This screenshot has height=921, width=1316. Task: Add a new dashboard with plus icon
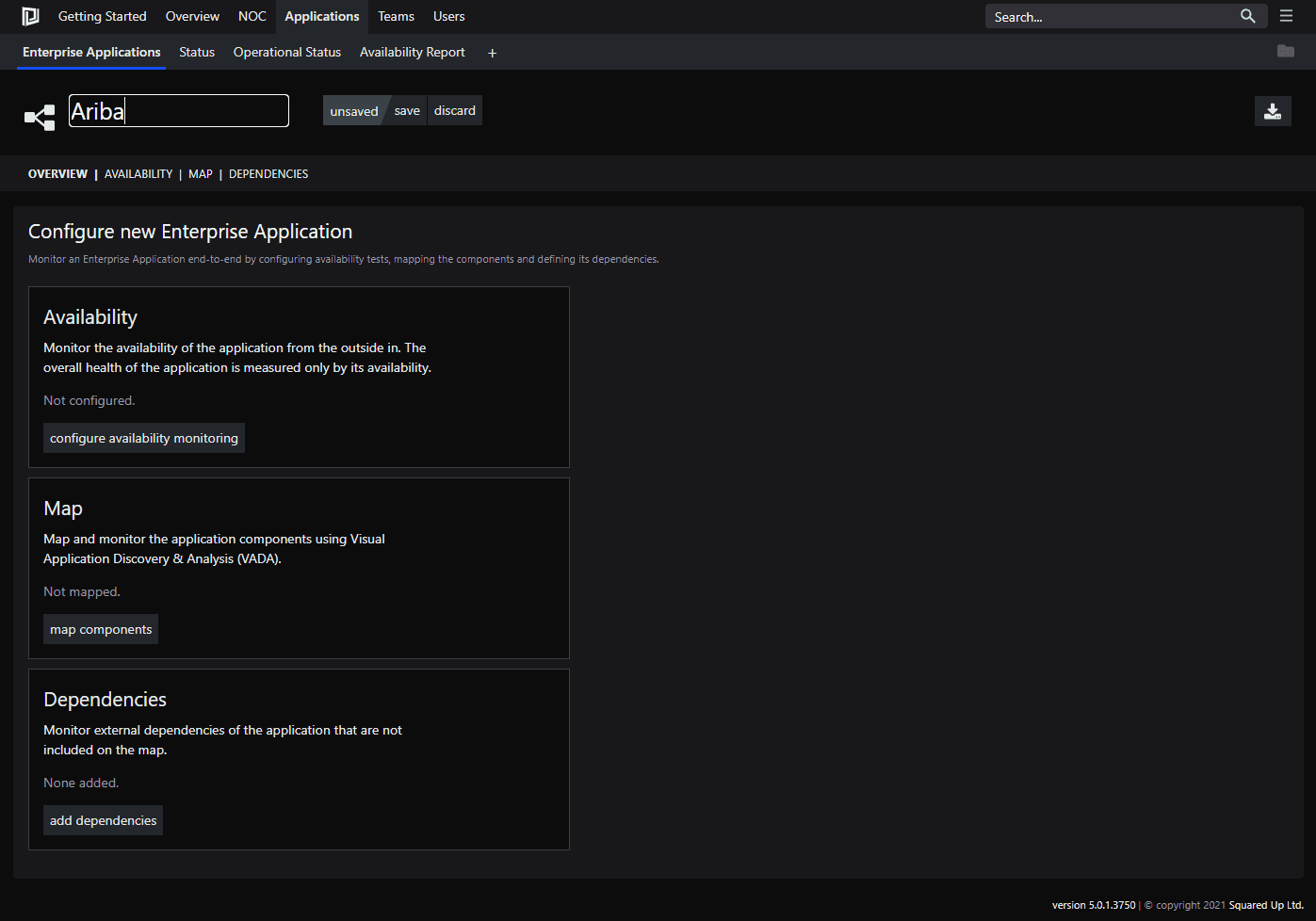coord(492,53)
